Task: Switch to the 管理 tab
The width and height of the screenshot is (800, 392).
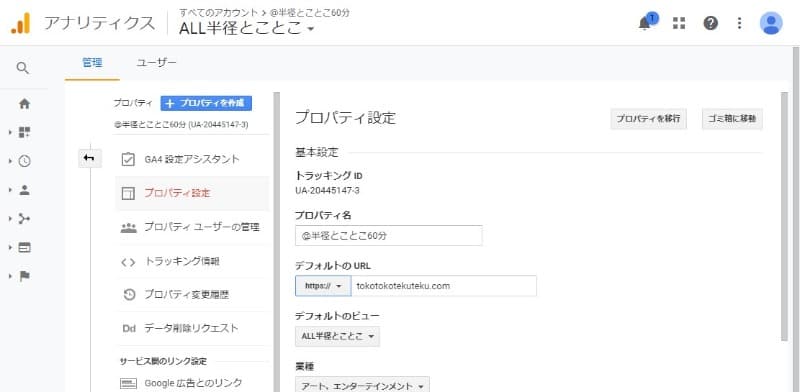Action: click(x=92, y=63)
